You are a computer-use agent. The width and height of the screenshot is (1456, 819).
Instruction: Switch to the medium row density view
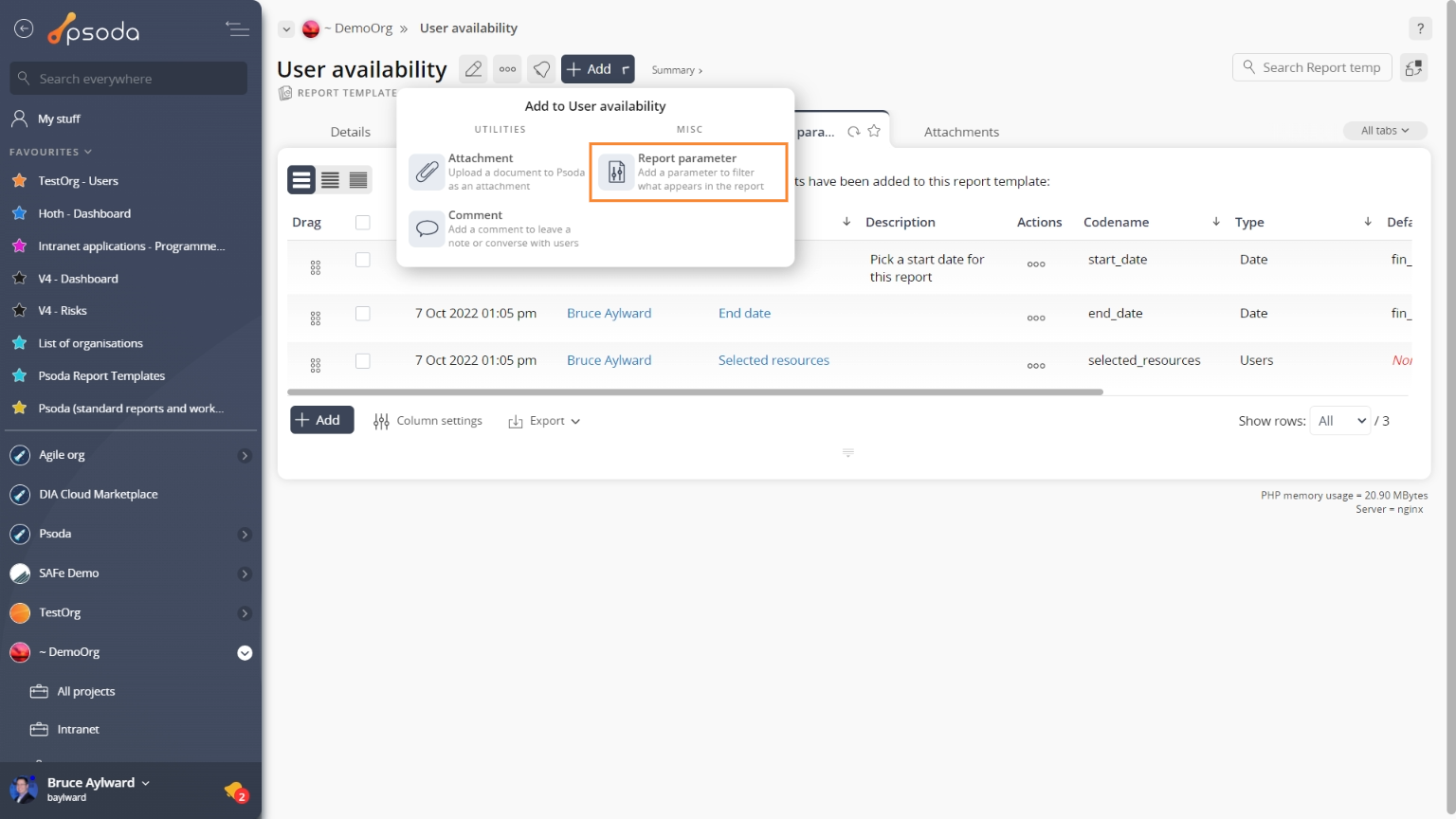(330, 180)
